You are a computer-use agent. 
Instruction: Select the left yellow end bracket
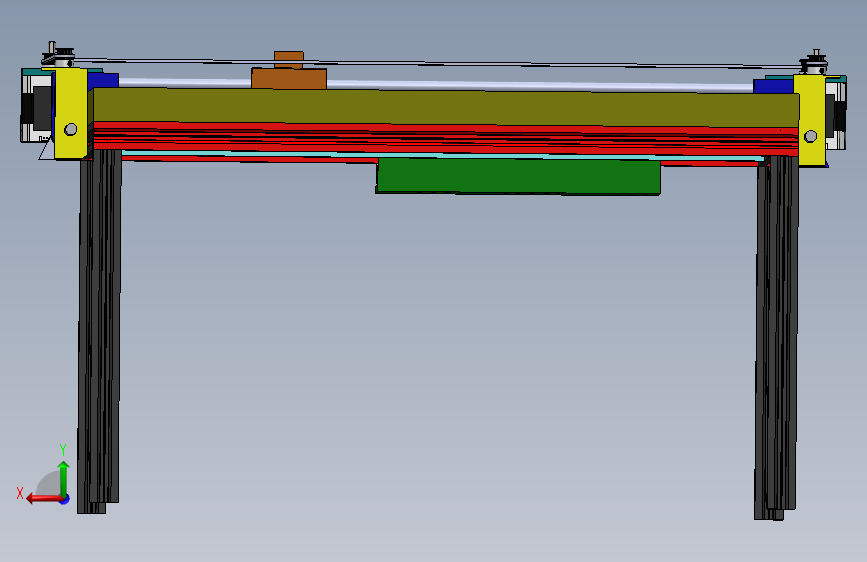[x=71, y=113]
